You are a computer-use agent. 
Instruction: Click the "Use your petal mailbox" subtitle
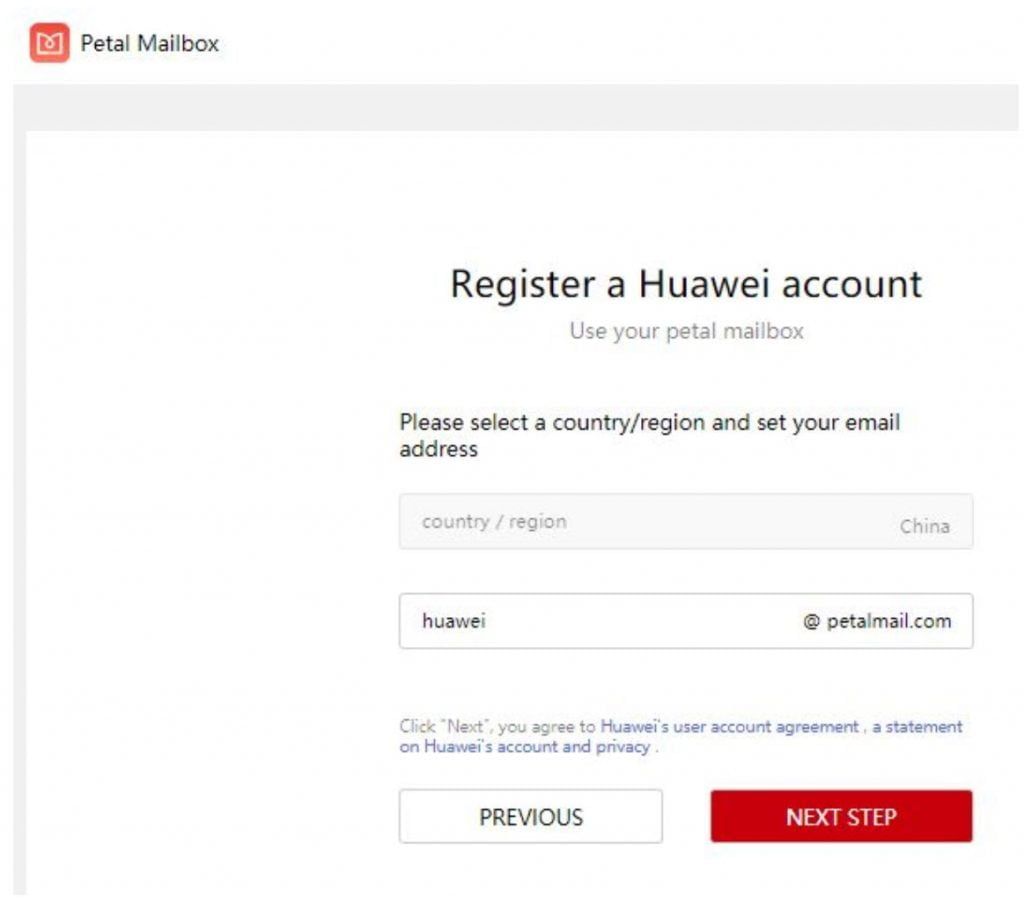tap(686, 331)
